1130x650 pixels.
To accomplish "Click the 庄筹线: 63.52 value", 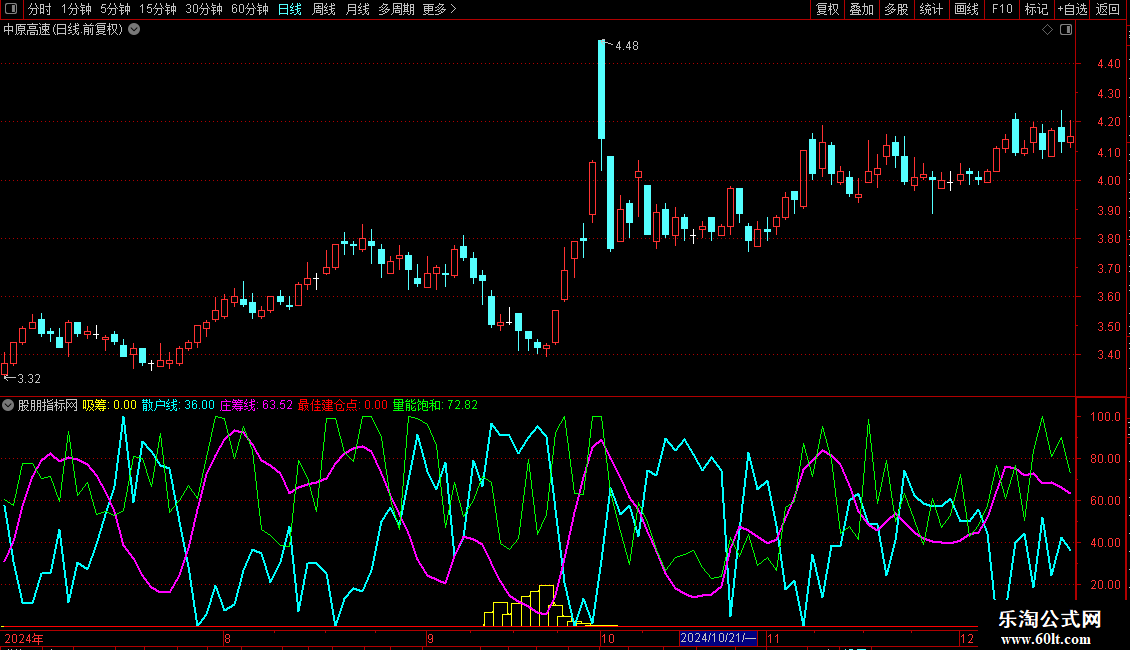I will (256, 405).
